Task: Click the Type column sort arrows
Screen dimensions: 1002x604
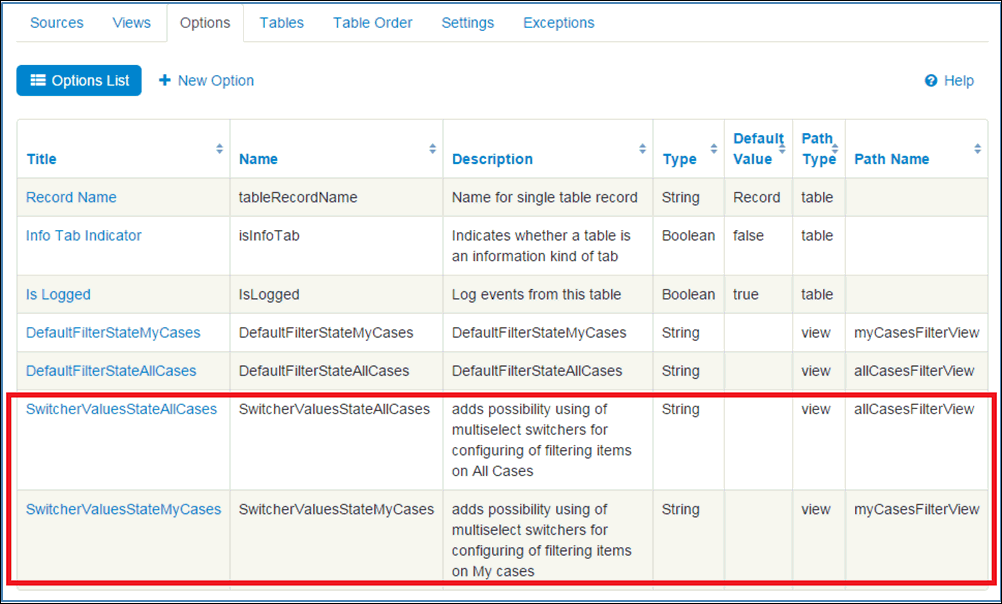Action: pyautogui.click(x=714, y=149)
